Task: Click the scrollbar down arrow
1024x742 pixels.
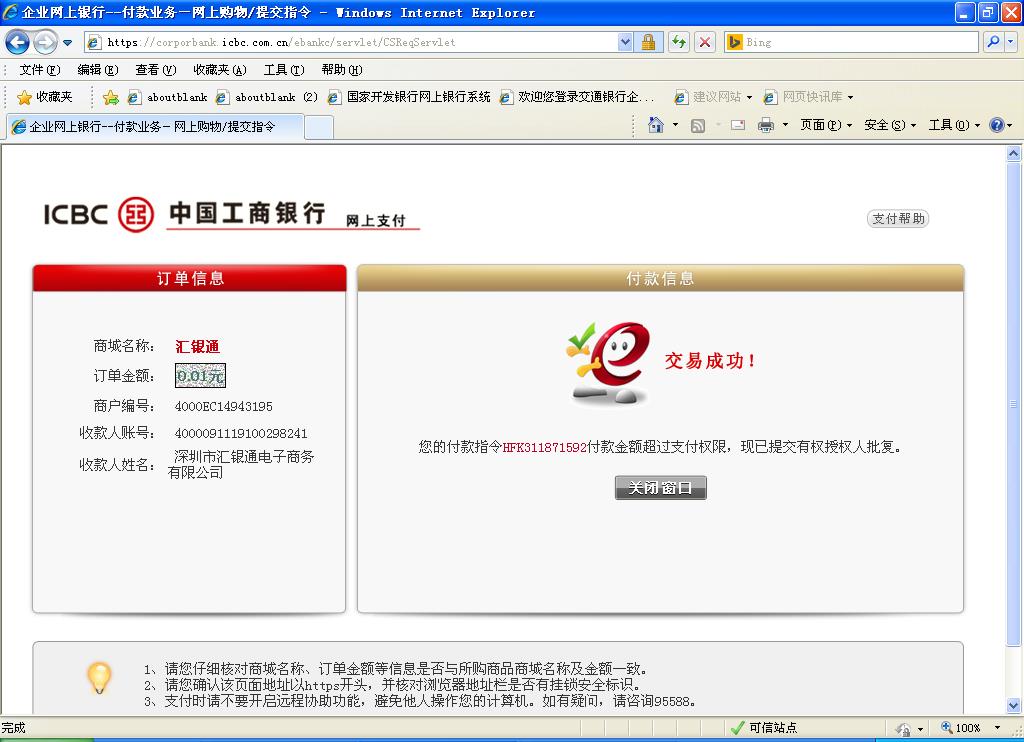Action: point(1013,705)
